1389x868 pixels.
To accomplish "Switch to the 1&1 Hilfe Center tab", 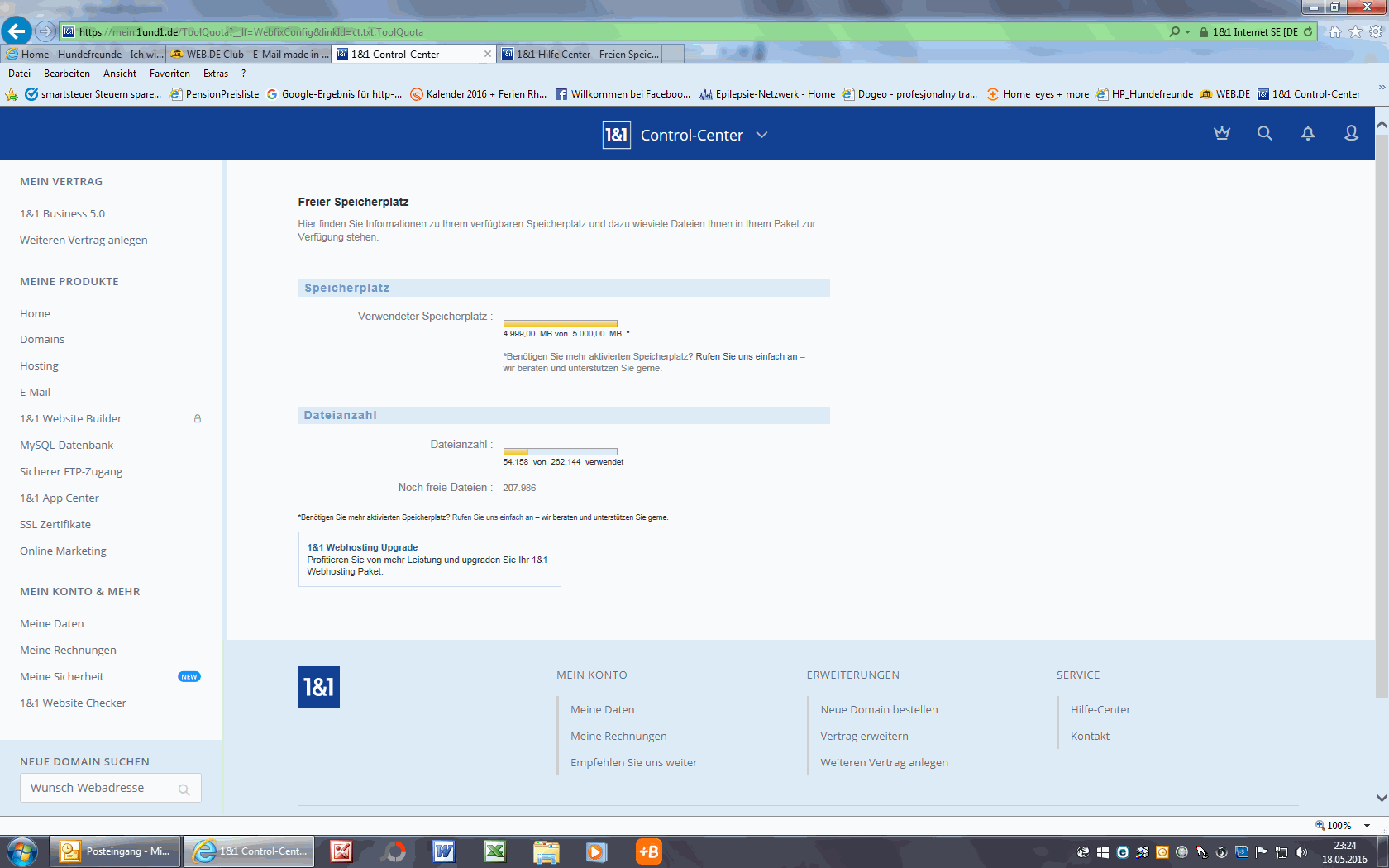I will tap(587, 54).
